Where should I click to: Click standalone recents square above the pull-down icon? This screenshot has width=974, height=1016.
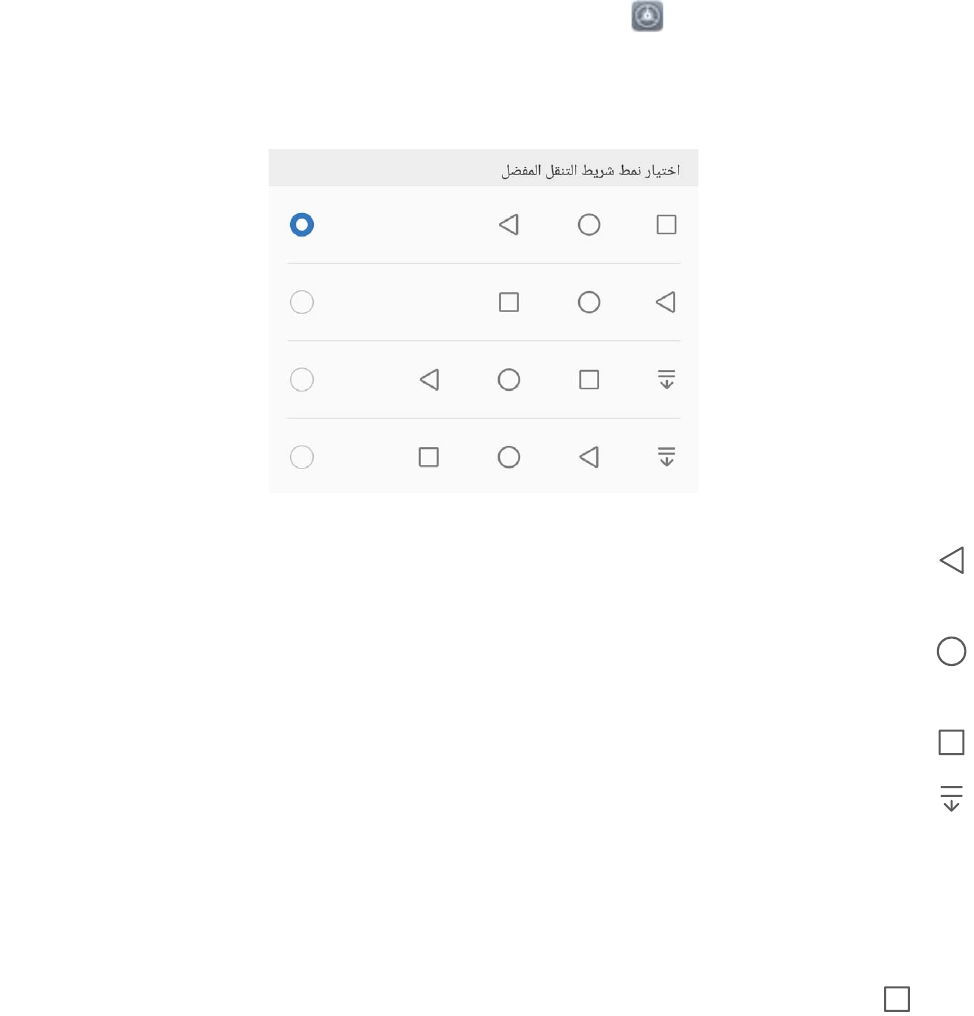951,742
